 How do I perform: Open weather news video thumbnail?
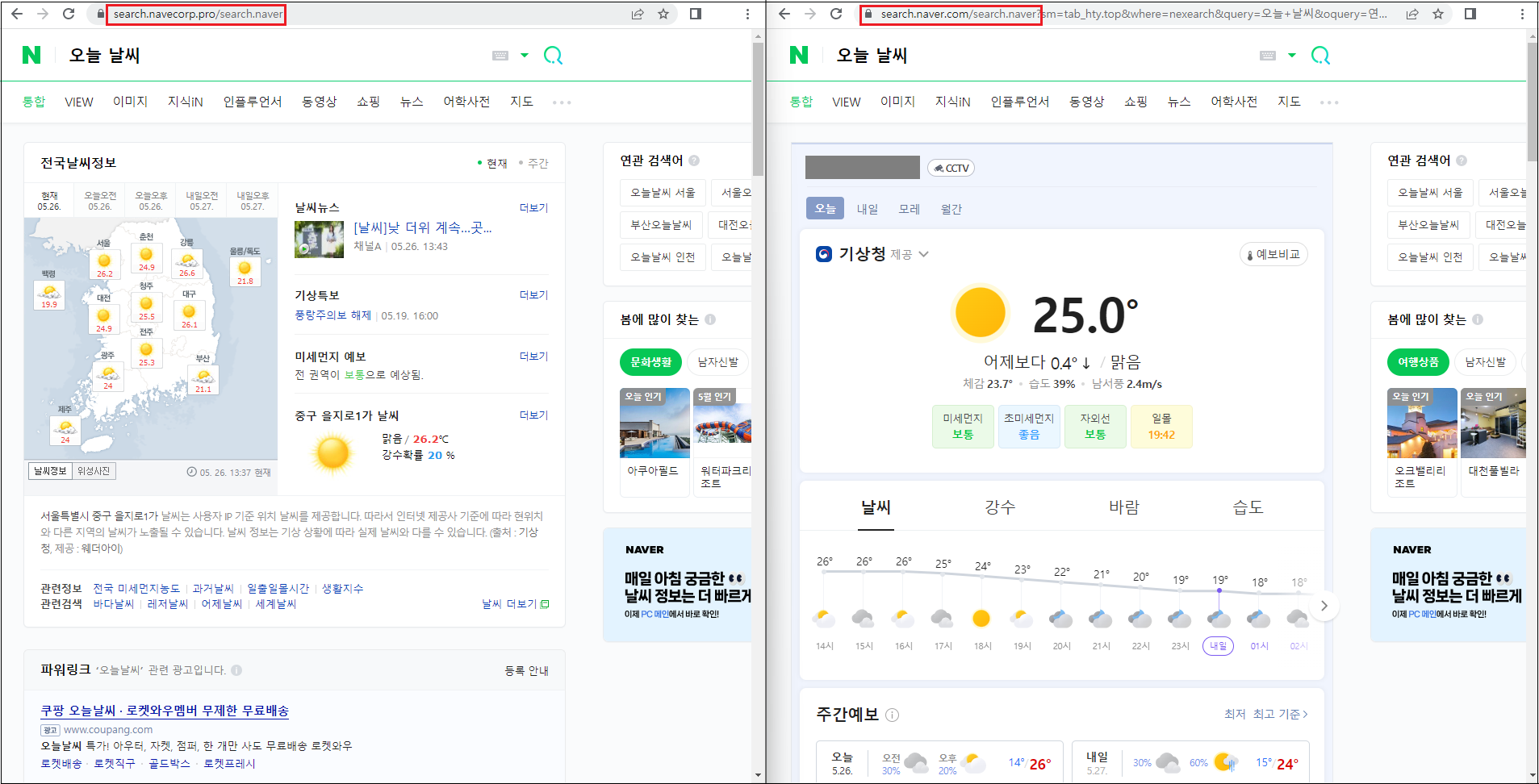(x=320, y=240)
